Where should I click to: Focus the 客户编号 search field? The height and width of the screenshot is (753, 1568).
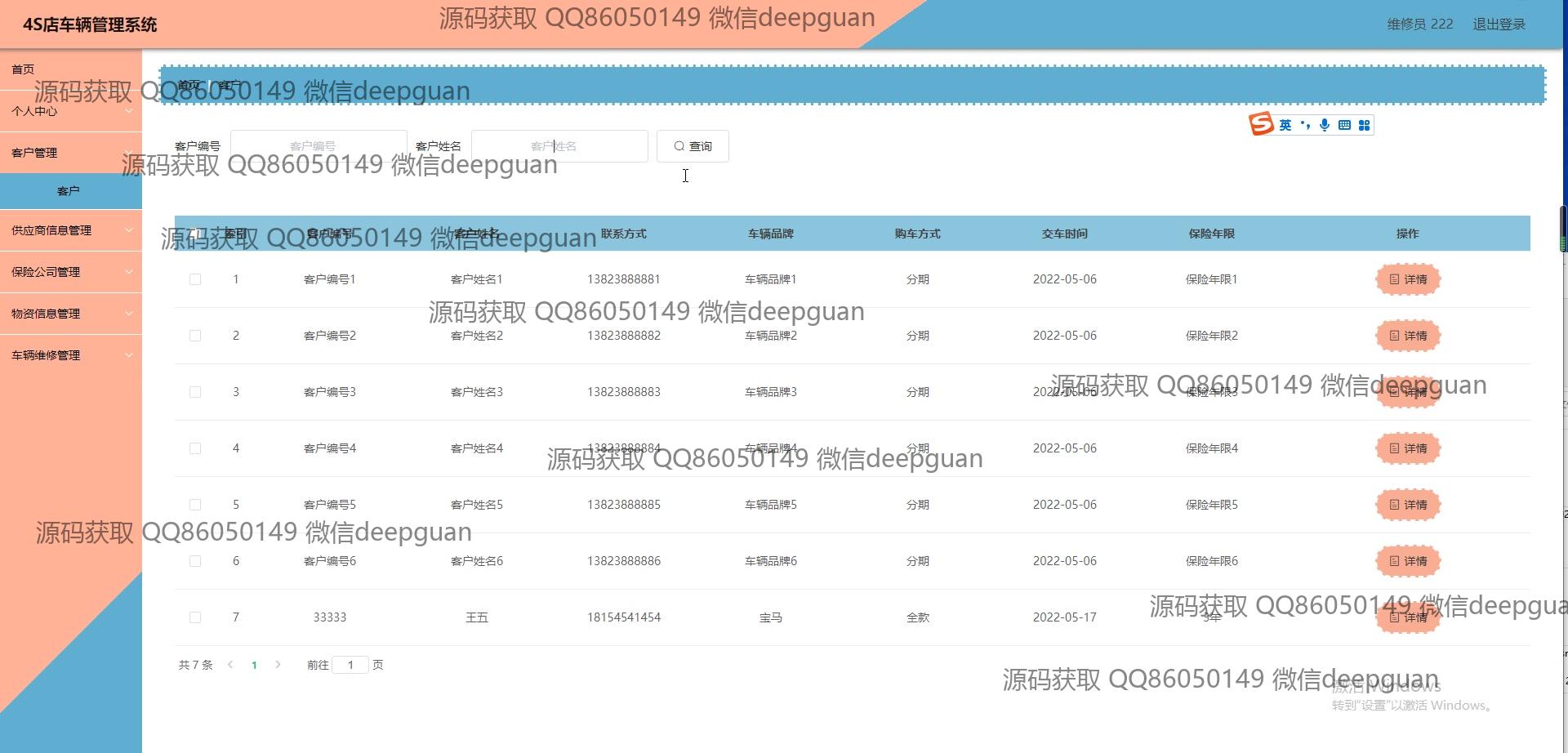(x=318, y=146)
